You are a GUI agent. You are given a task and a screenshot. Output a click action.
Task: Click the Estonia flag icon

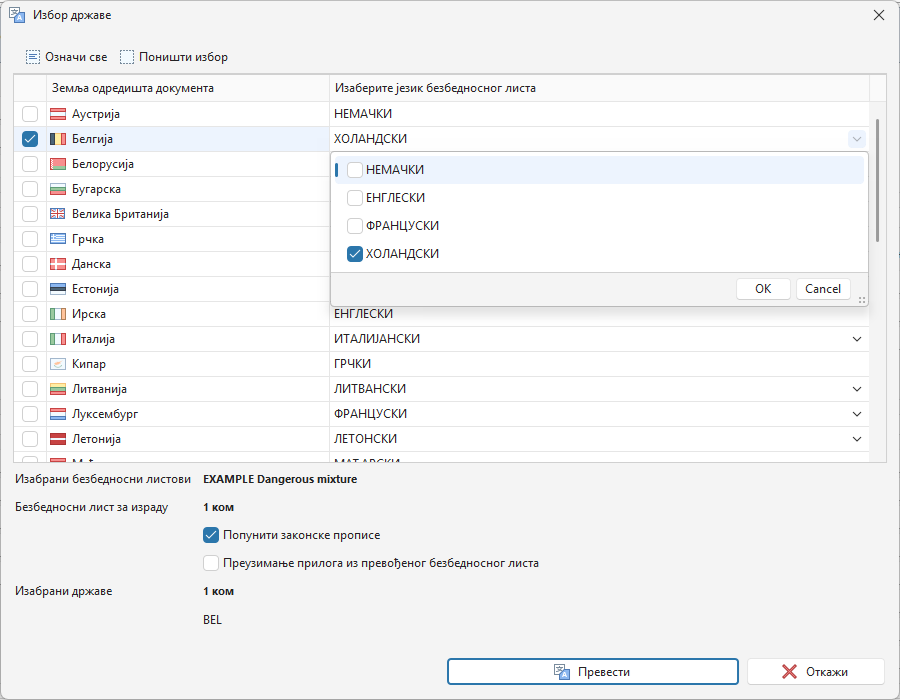[58, 289]
